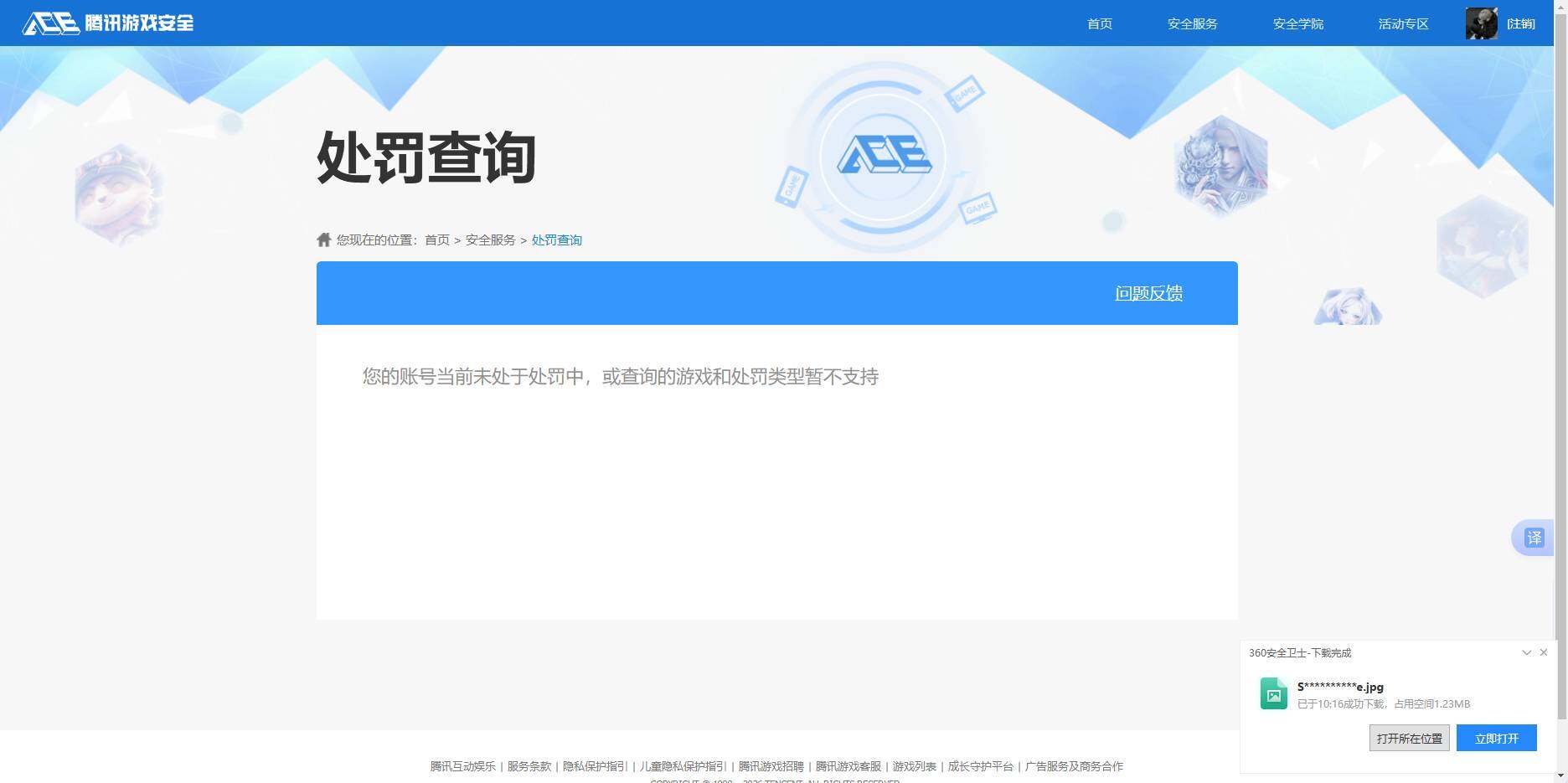Click the home icon in the breadcrumb

click(323, 239)
